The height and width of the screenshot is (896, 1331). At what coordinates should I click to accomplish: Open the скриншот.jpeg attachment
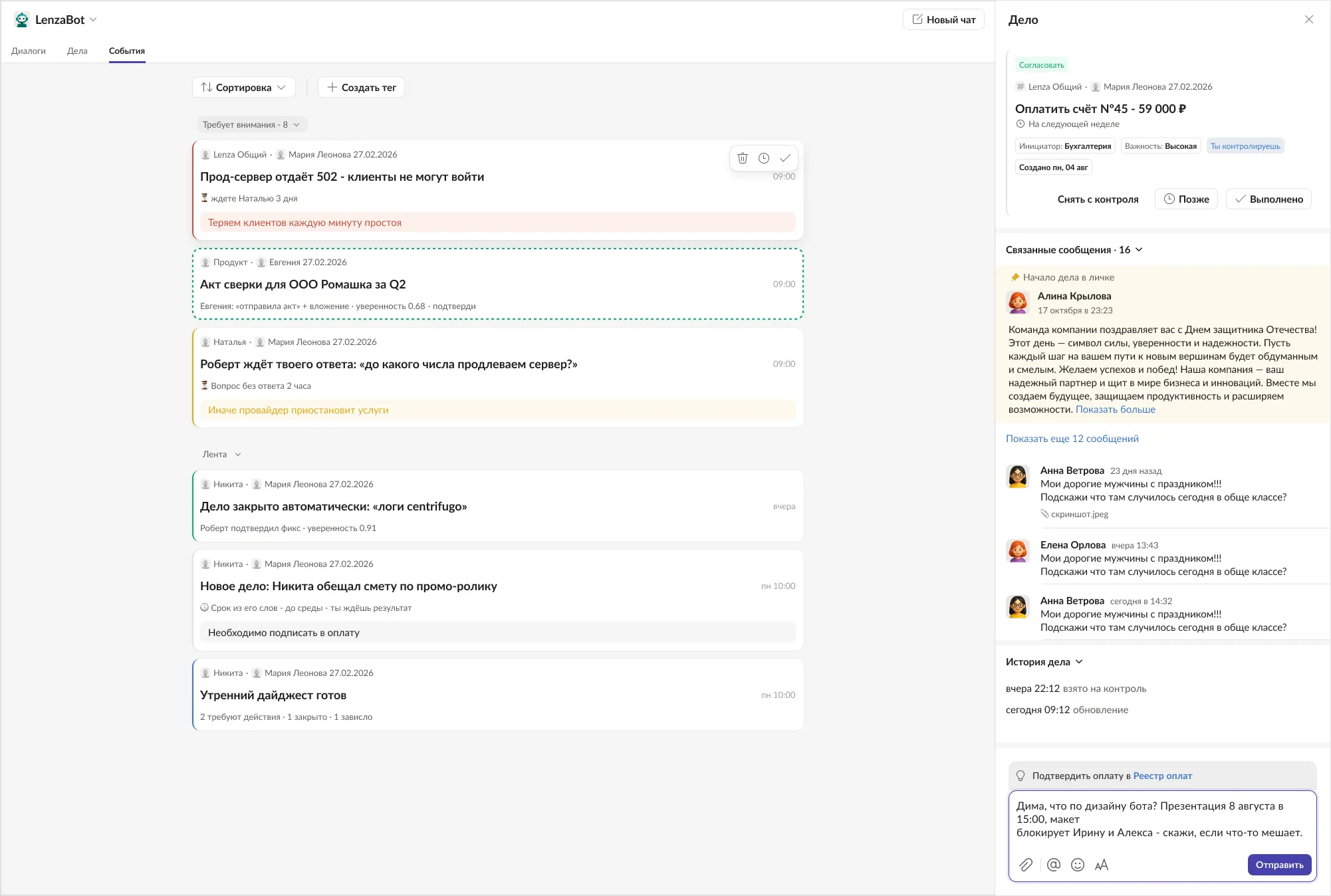[x=1074, y=514]
